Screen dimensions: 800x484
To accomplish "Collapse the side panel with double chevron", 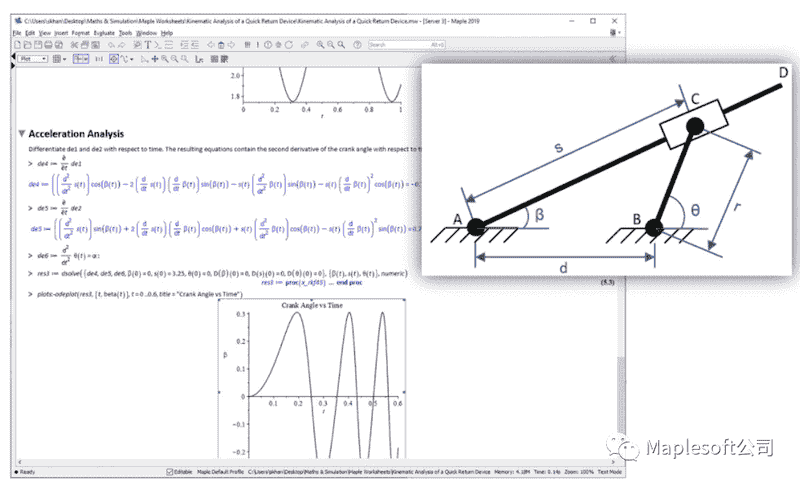I will [x=613, y=59].
